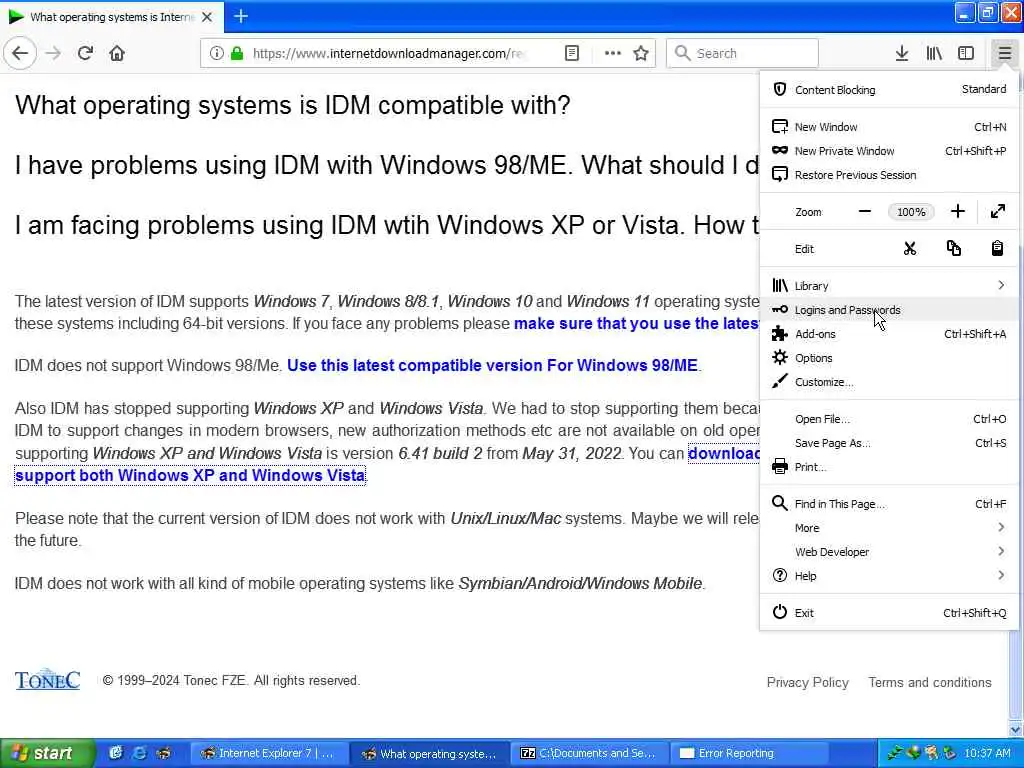Open 'support both Windows XP and Windows Vista' link

(190, 475)
